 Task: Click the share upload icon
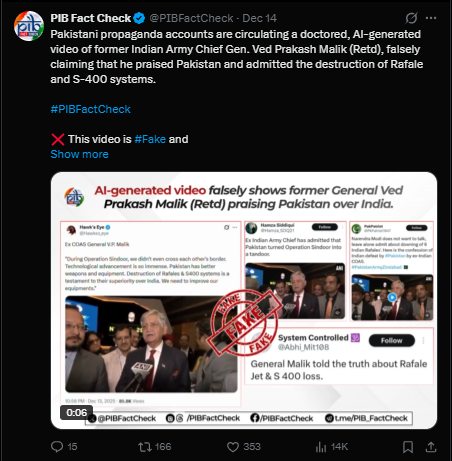pos(431,447)
